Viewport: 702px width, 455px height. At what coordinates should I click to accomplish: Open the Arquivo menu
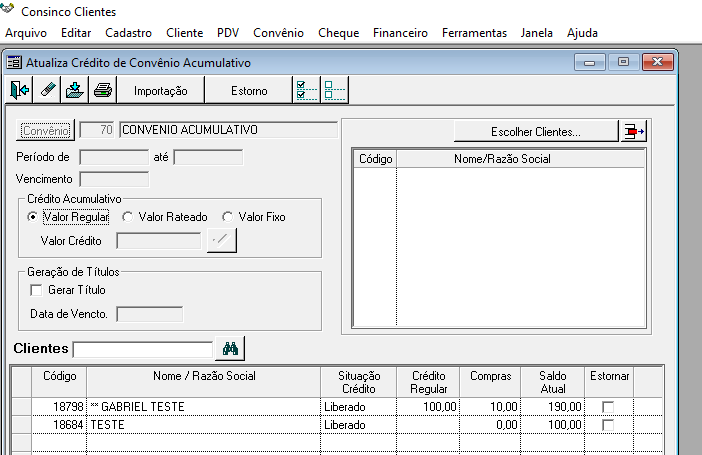(x=26, y=33)
